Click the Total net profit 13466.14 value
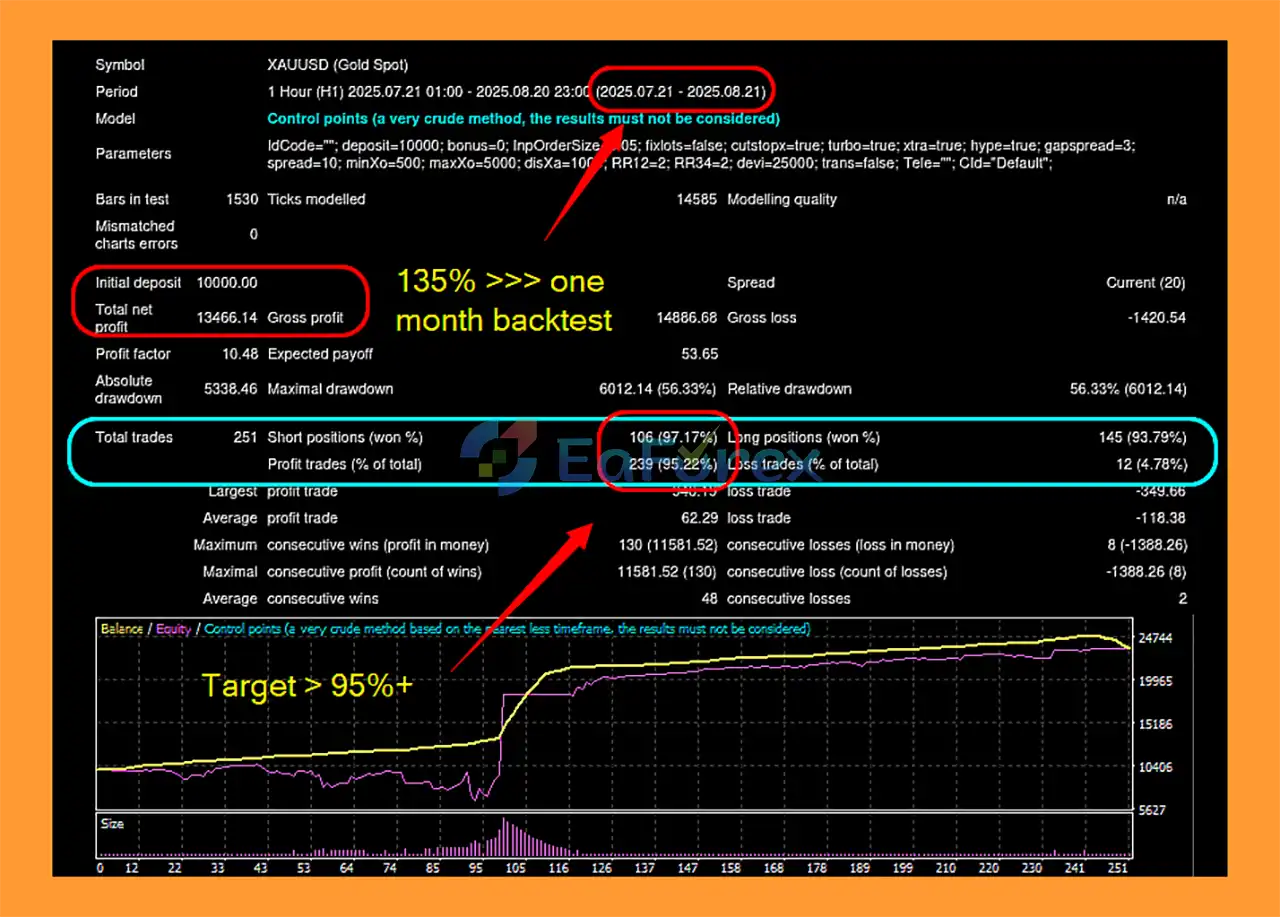Screen dimensions: 1280x917 tap(226, 318)
